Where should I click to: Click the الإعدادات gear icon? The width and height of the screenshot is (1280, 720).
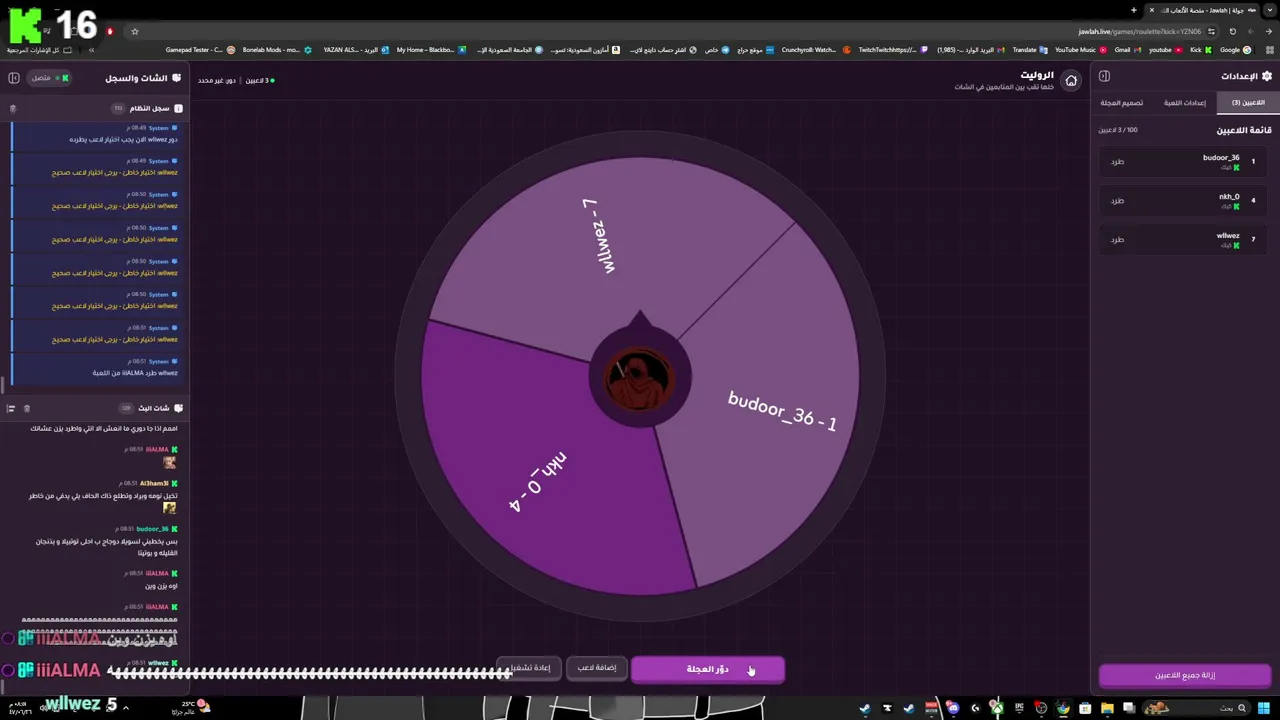pyautogui.click(x=1267, y=76)
